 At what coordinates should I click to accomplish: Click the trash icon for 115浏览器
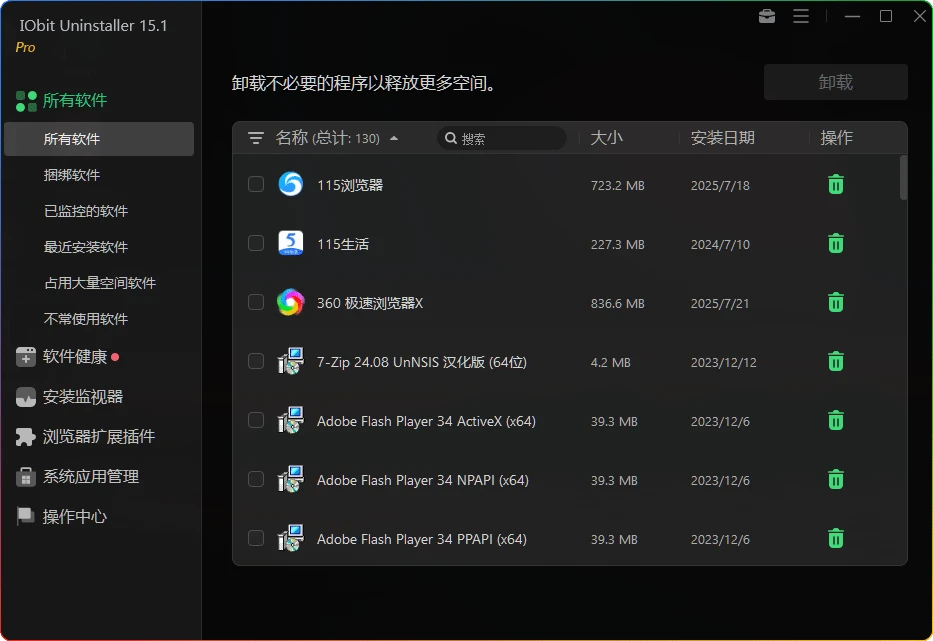pos(836,185)
